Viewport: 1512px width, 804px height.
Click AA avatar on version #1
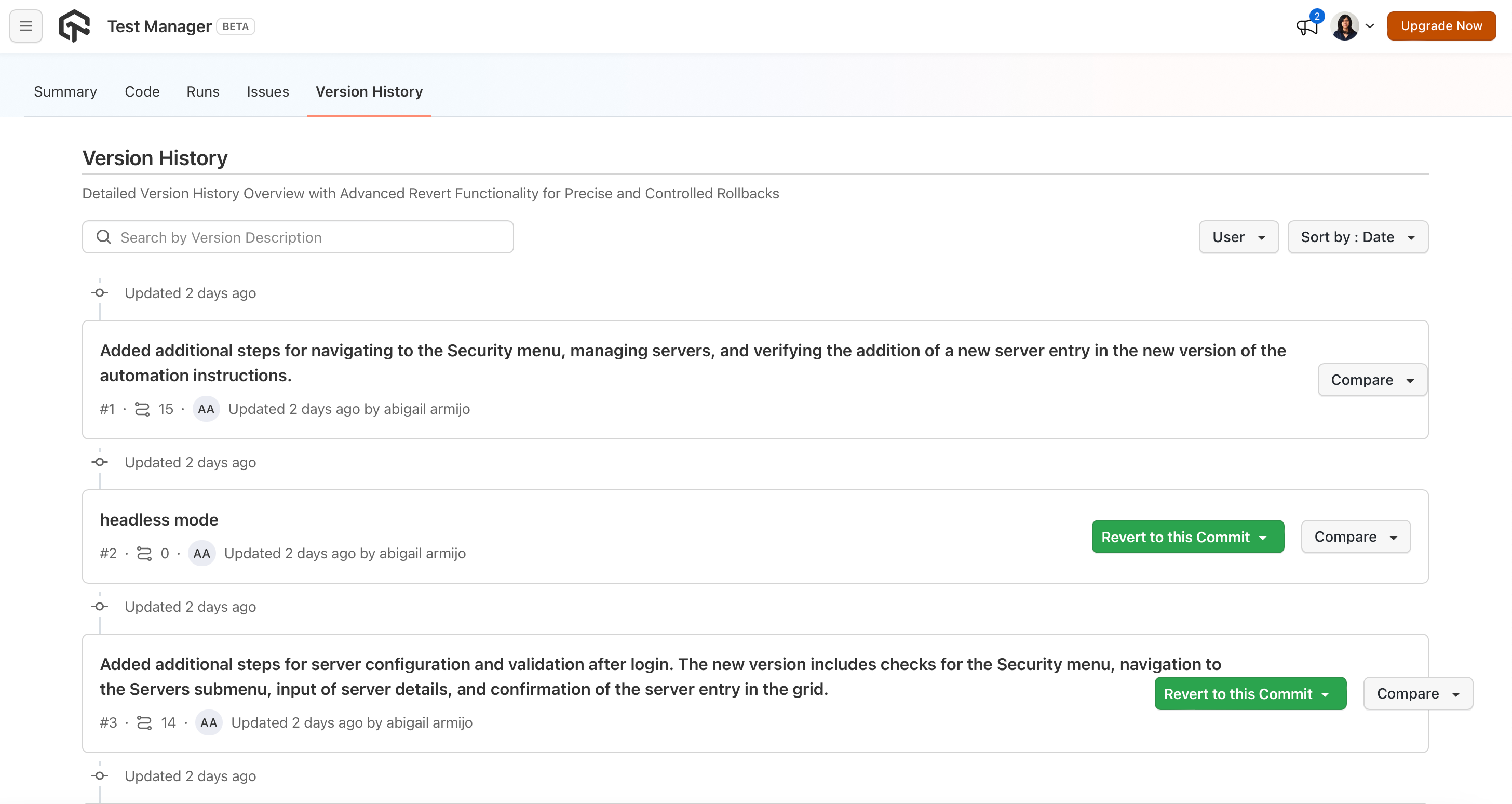[x=206, y=409]
